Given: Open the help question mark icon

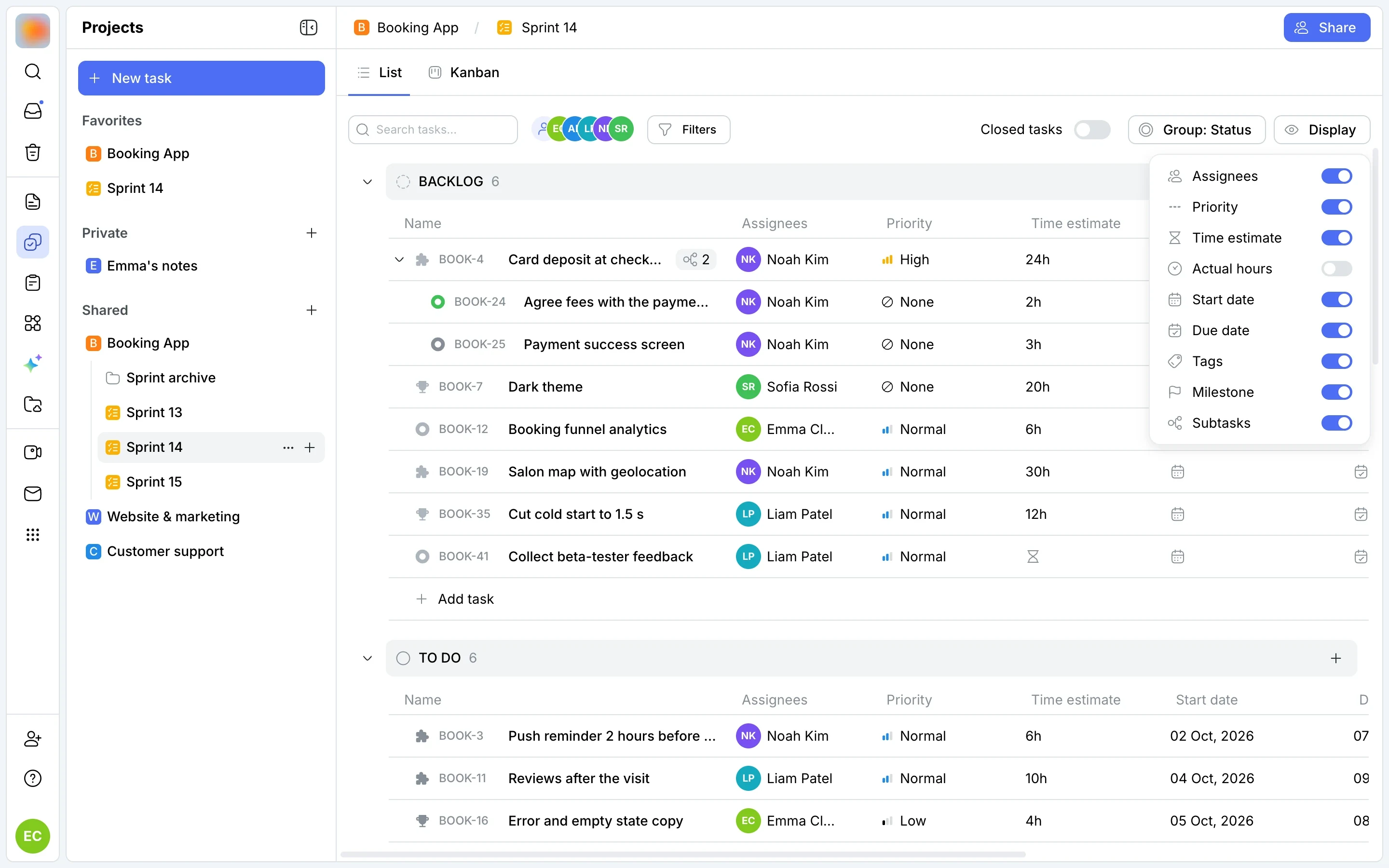Looking at the screenshot, I should (33, 778).
